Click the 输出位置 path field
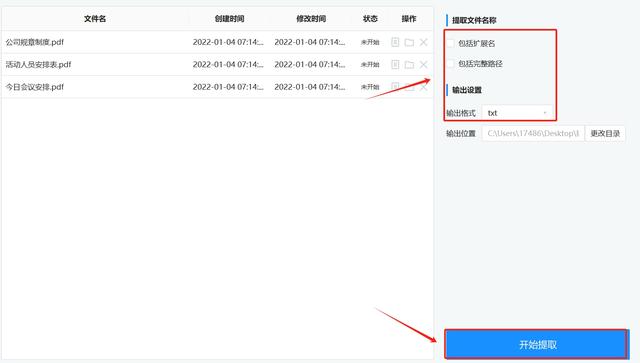Viewport: 640px width, 363px height. [533, 134]
